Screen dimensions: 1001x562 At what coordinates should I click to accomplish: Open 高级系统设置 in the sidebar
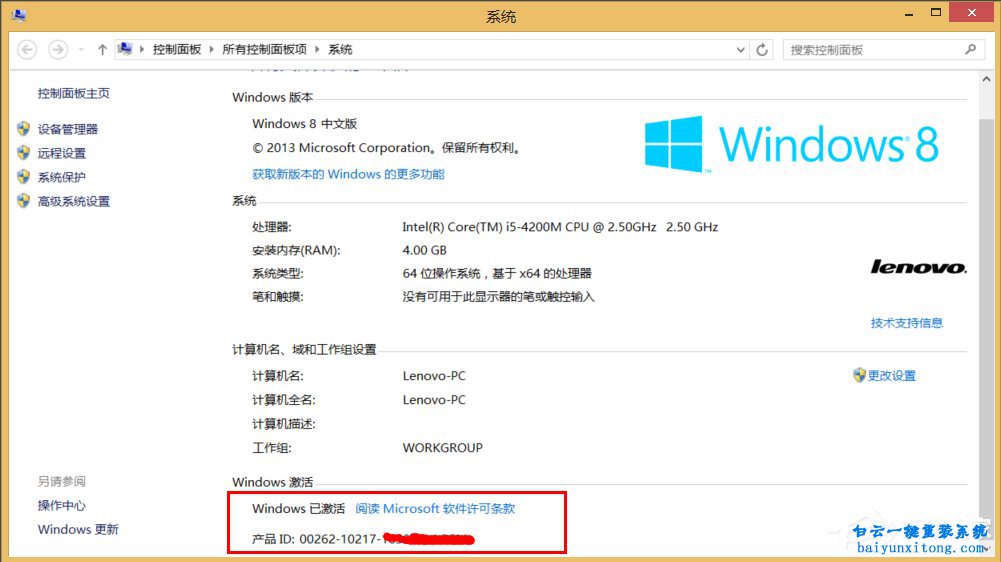pyautogui.click(x=73, y=201)
